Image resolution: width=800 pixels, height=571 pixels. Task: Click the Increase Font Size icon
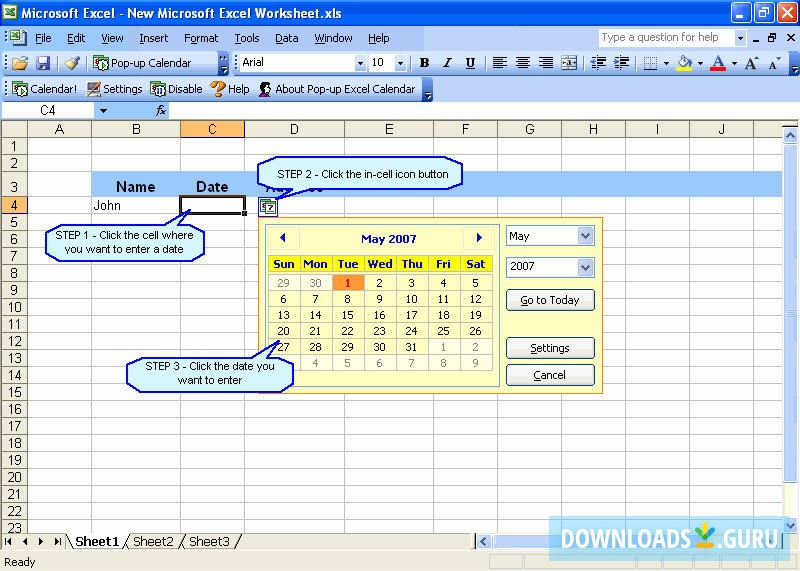(752, 63)
